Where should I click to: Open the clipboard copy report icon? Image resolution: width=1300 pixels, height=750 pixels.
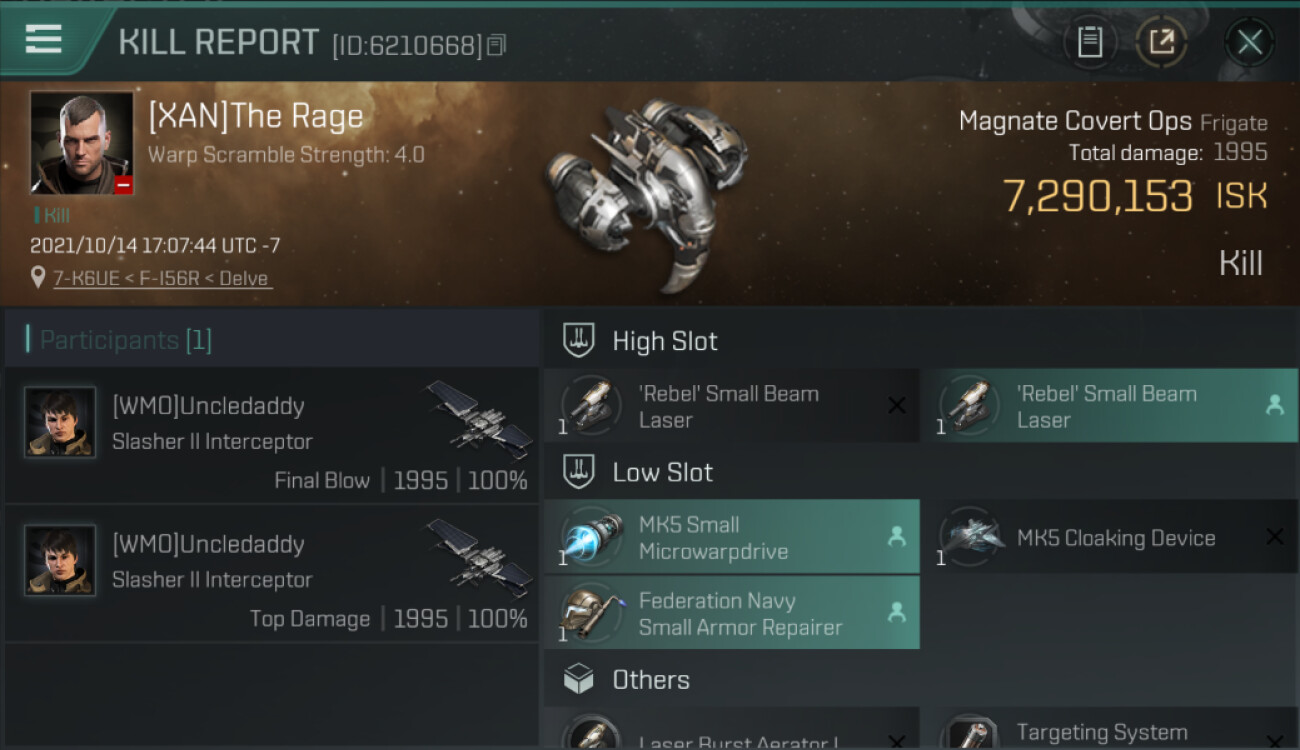tap(1089, 42)
